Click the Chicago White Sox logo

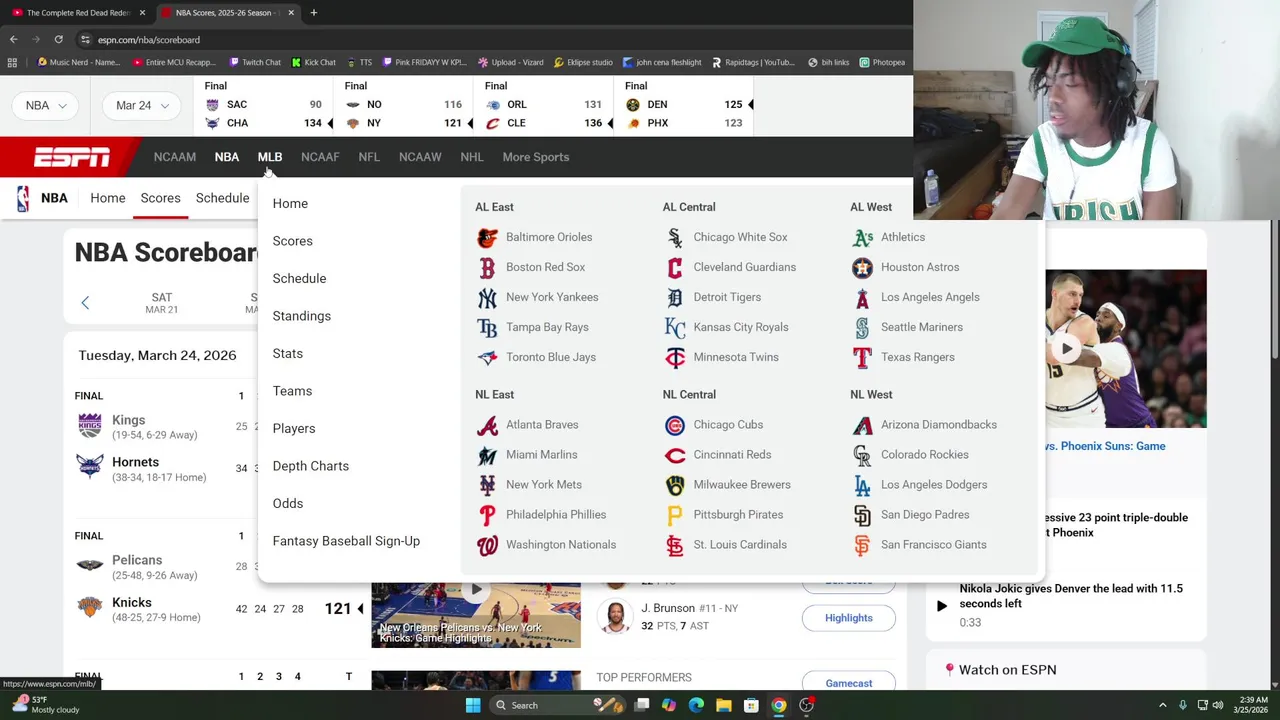click(675, 237)
